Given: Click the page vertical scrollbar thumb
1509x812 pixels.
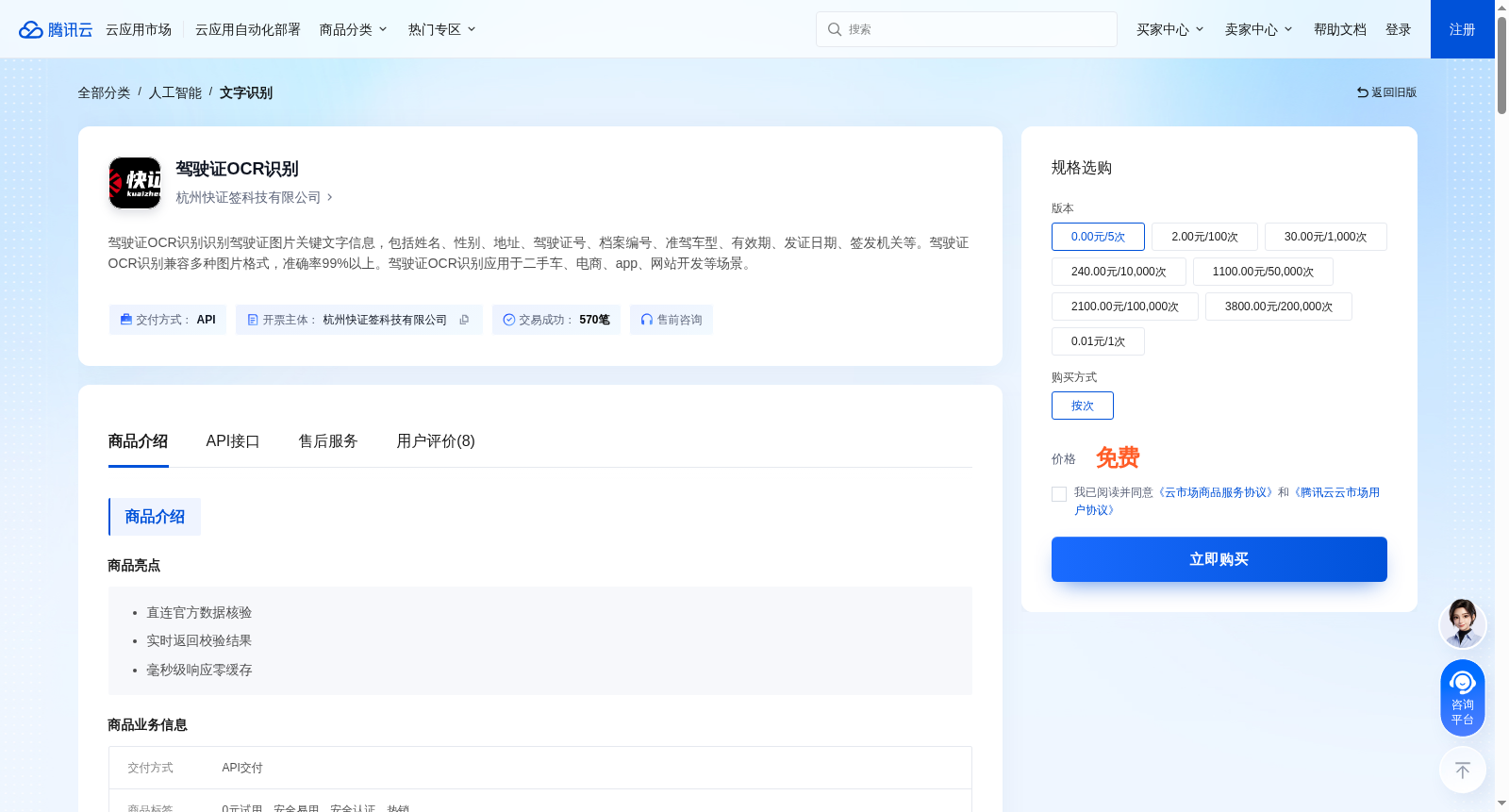Looking at the screenshot, I should tap(1501, 64).
